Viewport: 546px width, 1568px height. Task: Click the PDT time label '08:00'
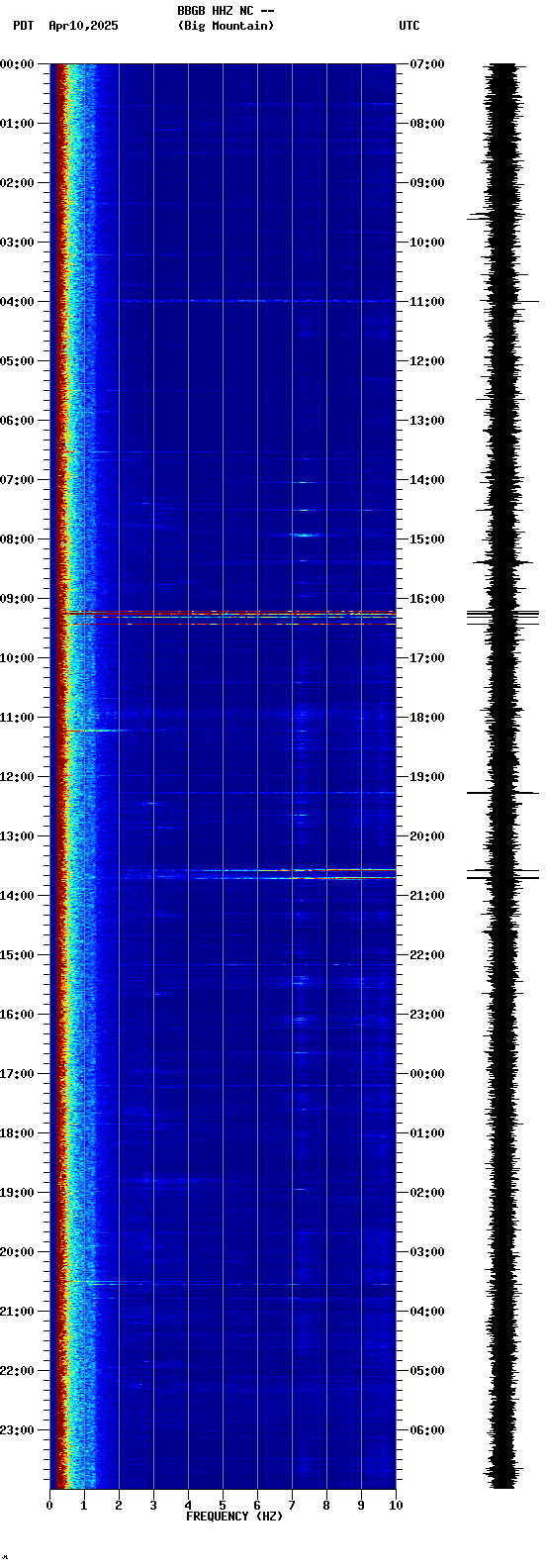point(17,539)
